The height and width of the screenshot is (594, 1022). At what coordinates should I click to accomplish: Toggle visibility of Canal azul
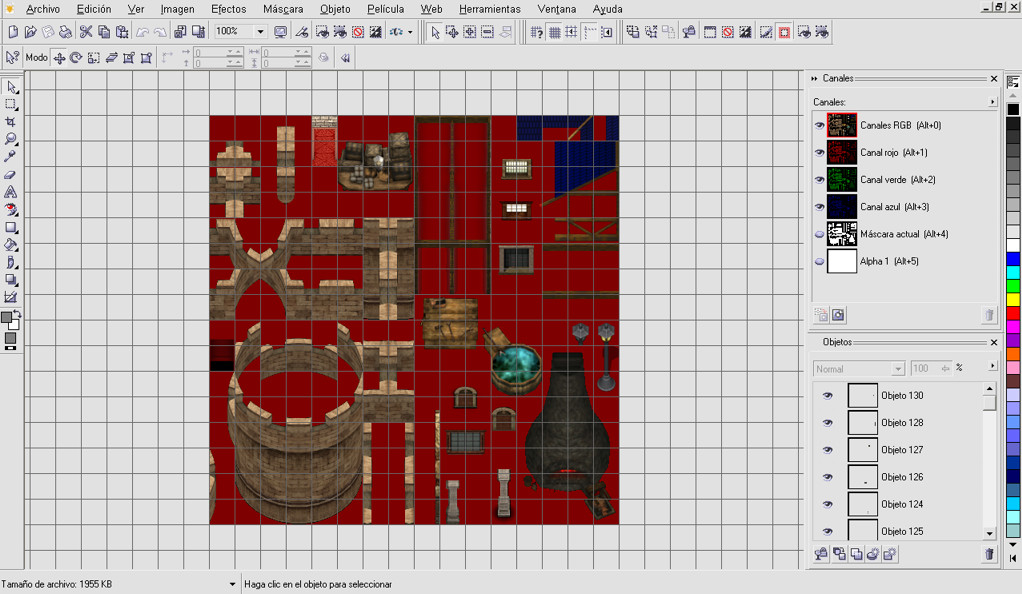[819, 207]
